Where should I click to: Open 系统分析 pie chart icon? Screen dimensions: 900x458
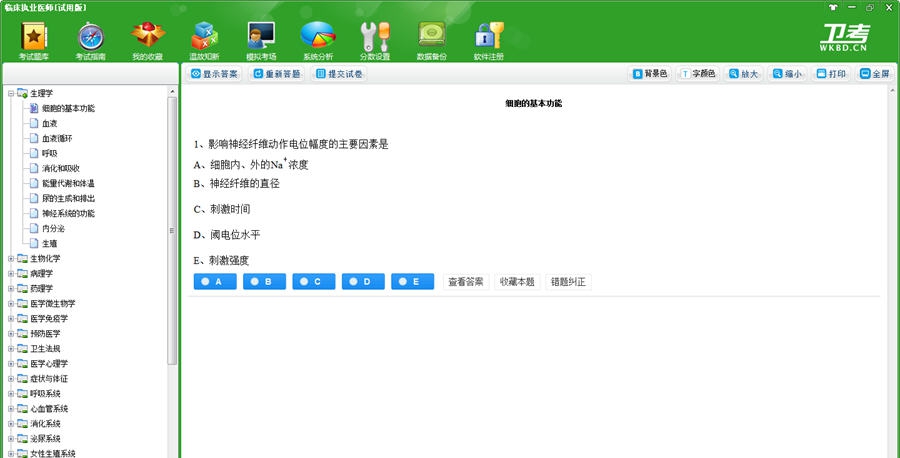[318, 41]
